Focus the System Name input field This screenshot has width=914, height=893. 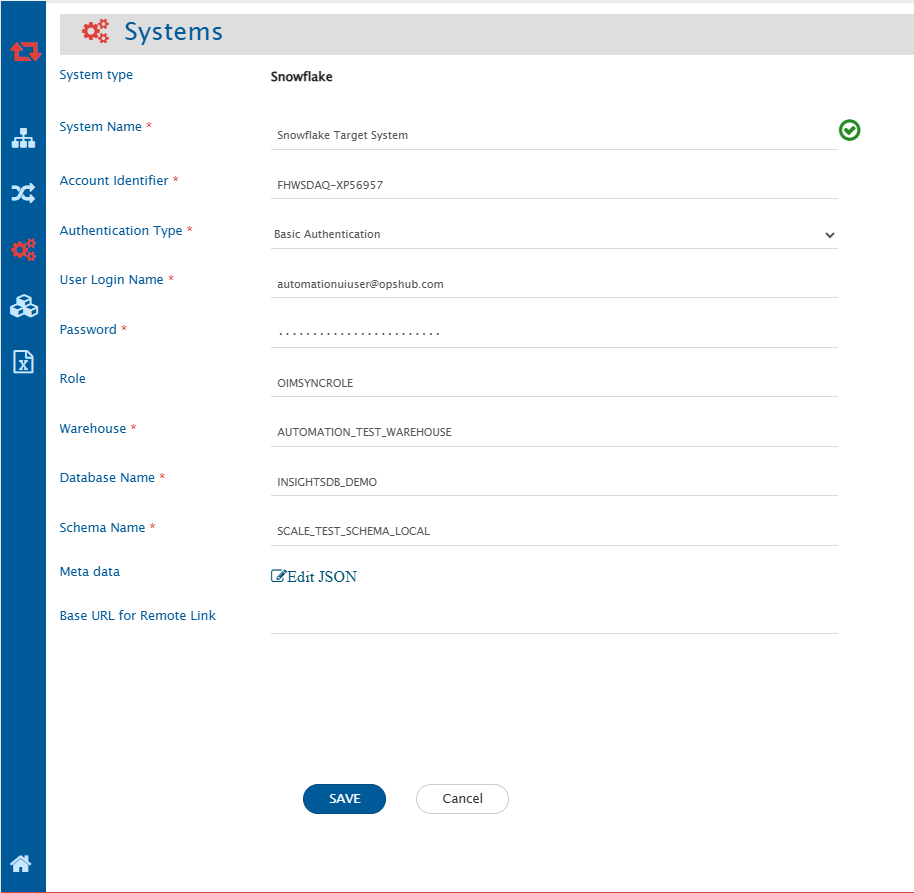click(x=553, y=135)
